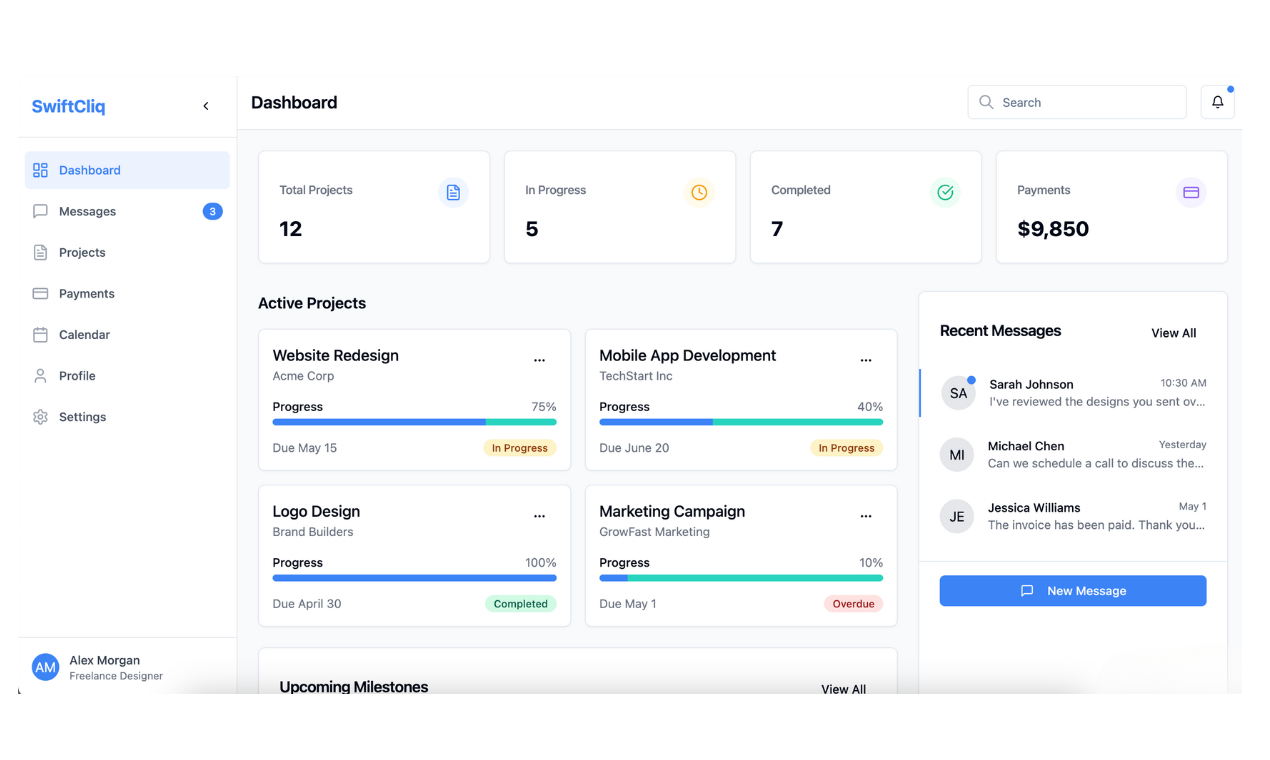This screenshot has height=760, width=1270.
Task: Click the Overdue status badge
Action: point(853,604)
